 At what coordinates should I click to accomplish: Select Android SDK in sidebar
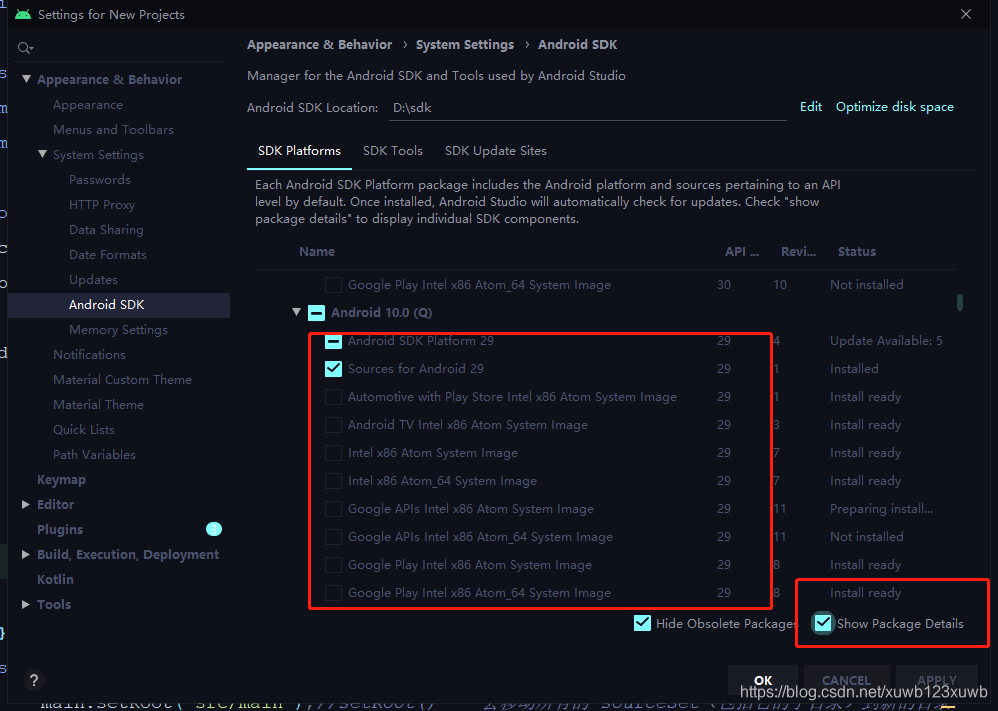119,305
